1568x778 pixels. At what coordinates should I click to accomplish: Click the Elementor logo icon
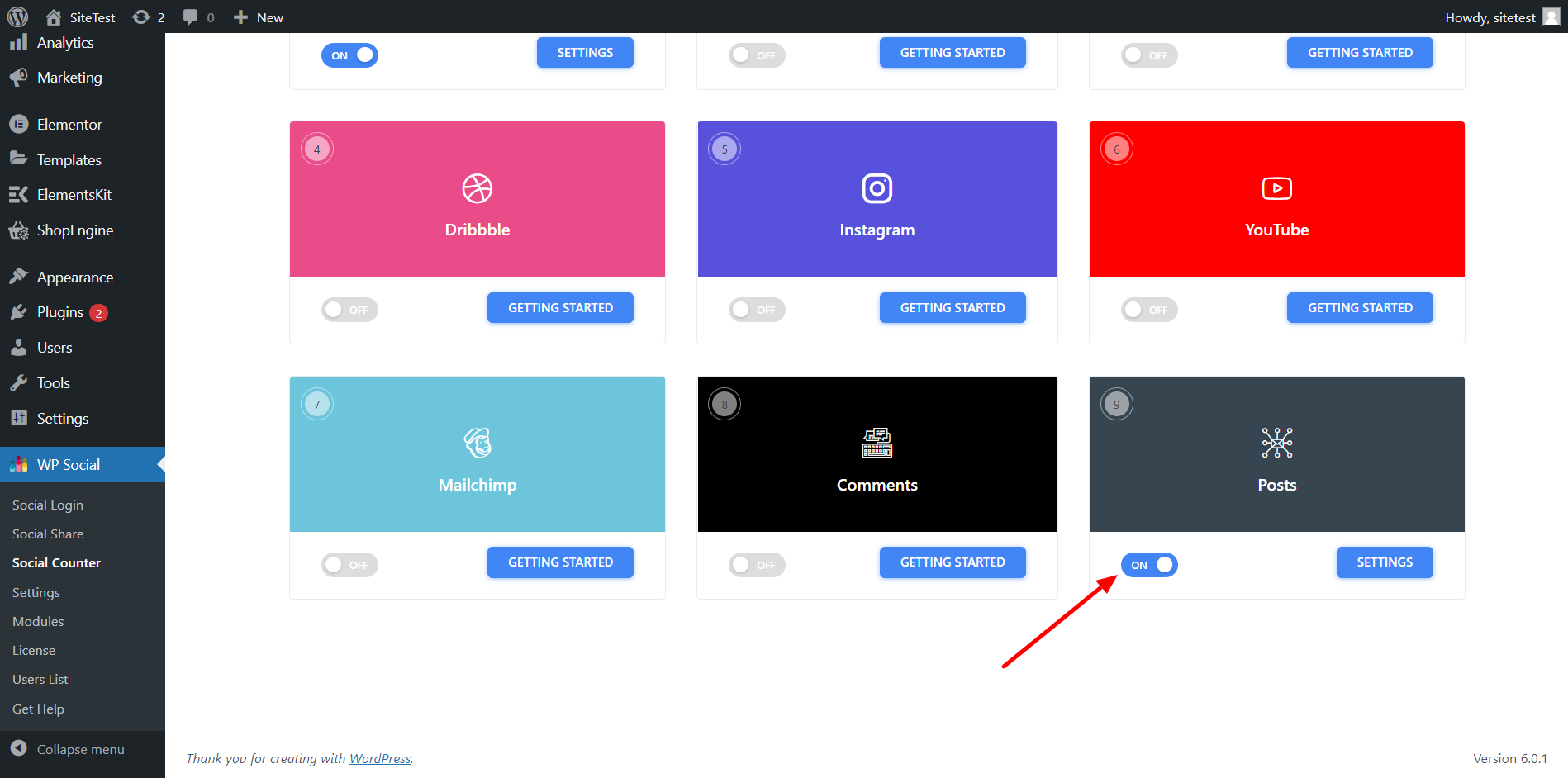pos(18,125)
